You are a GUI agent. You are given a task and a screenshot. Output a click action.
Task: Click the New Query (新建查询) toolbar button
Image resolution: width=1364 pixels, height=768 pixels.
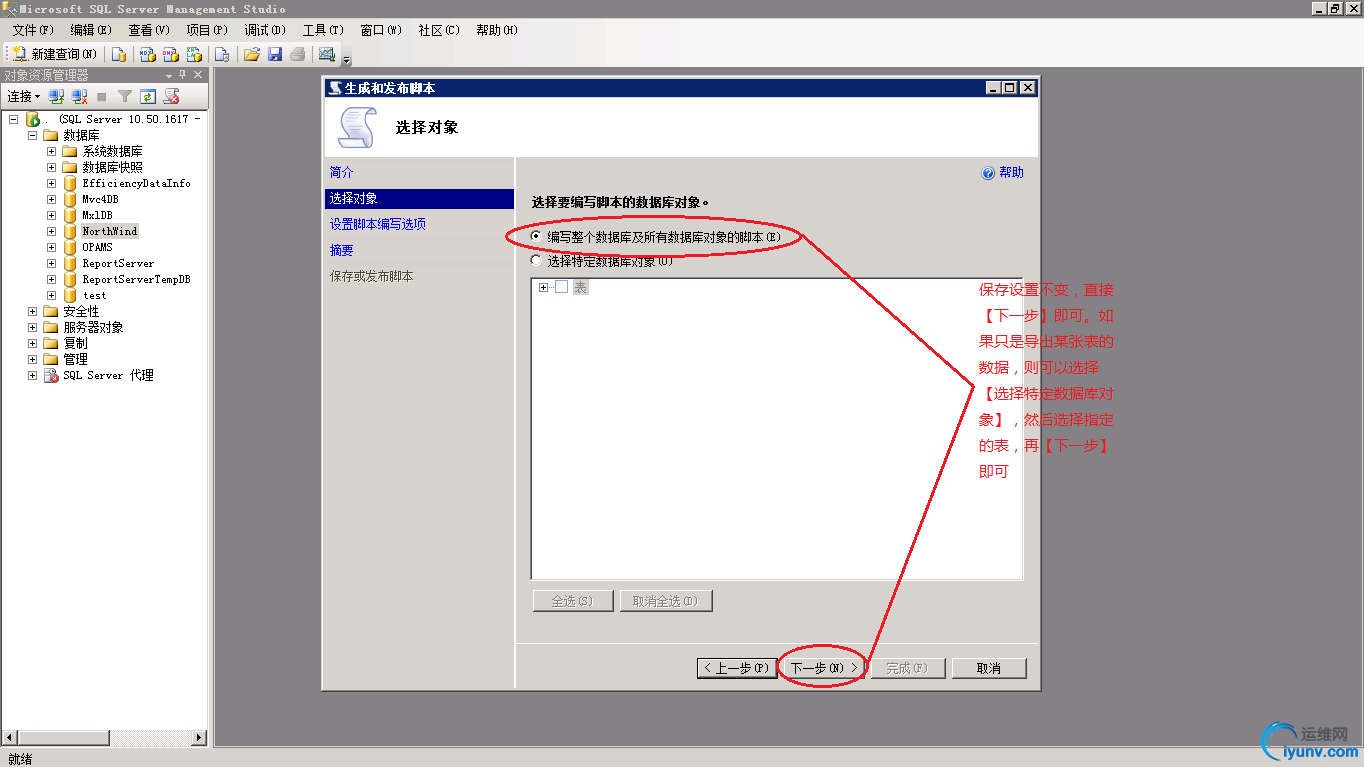[x=55, y=54]
